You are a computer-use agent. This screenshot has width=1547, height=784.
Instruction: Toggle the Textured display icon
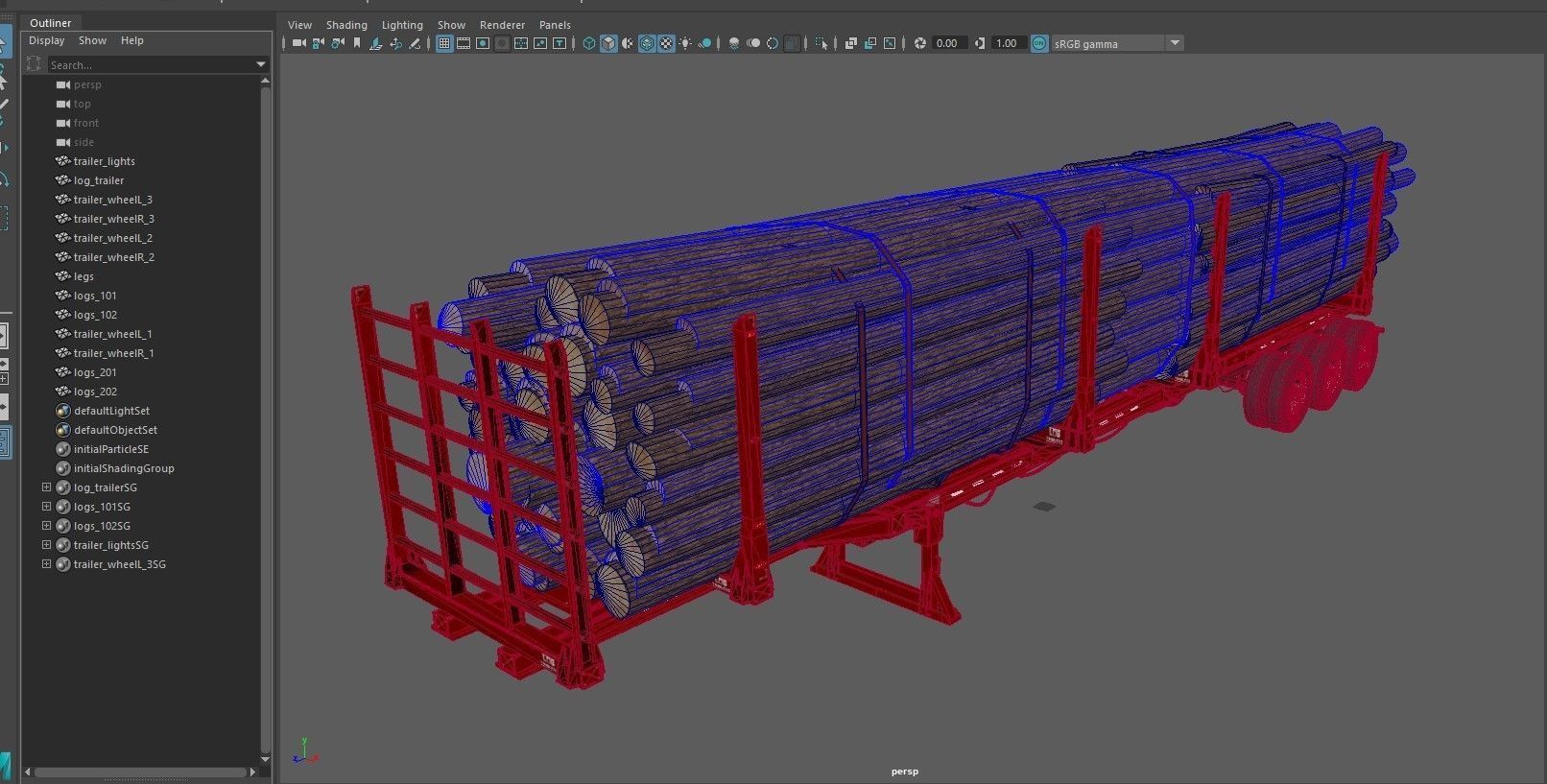pos(666,43)
